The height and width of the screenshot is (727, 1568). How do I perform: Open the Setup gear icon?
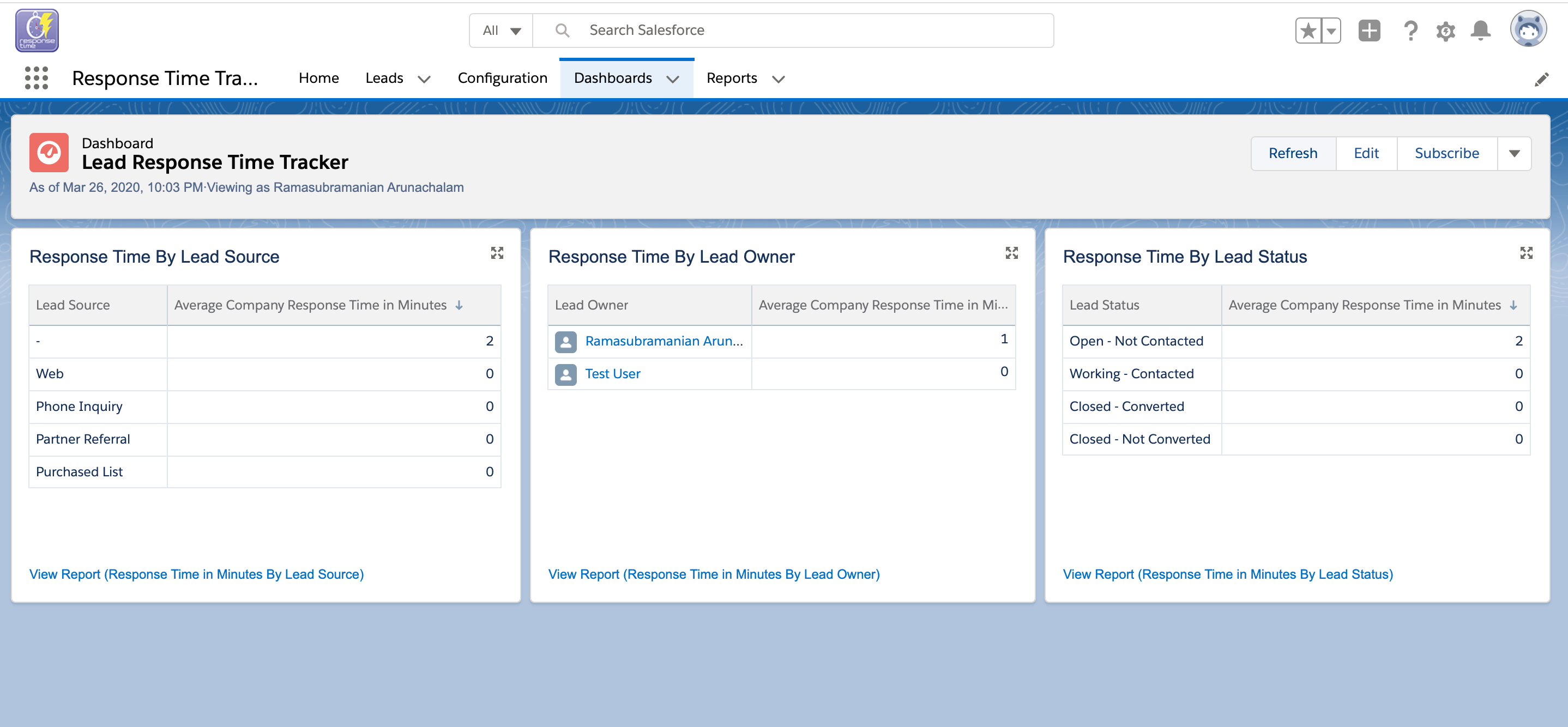[x=1445, y=31]
